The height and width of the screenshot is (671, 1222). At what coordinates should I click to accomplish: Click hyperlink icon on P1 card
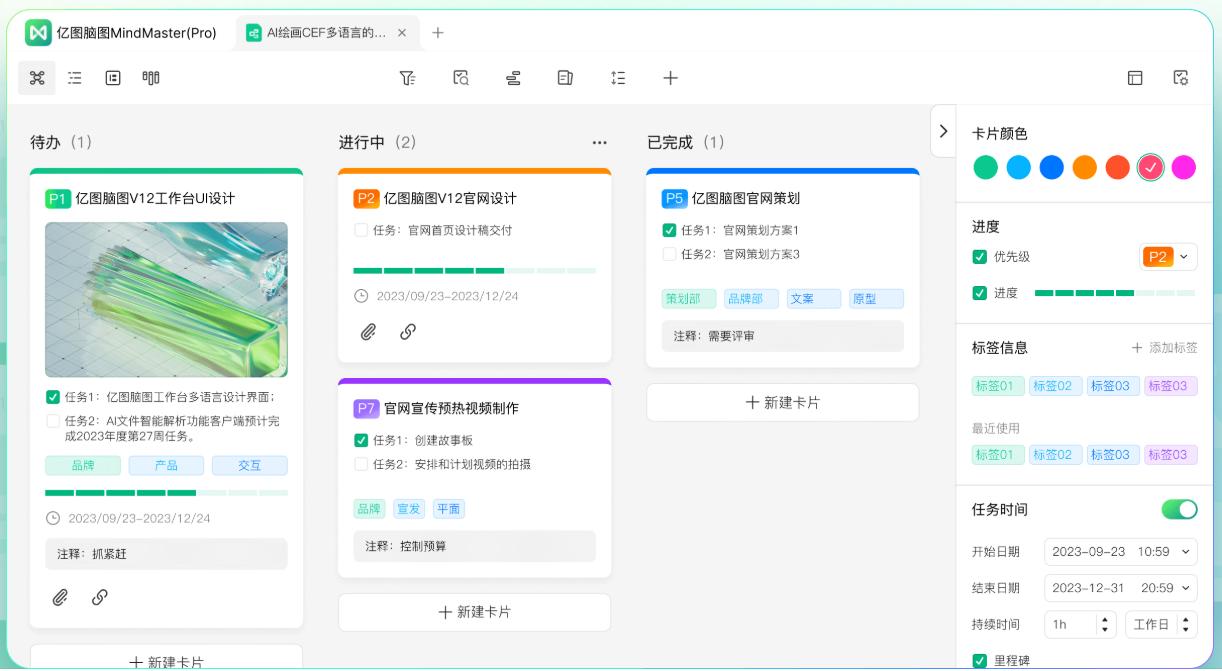(99, 597)
